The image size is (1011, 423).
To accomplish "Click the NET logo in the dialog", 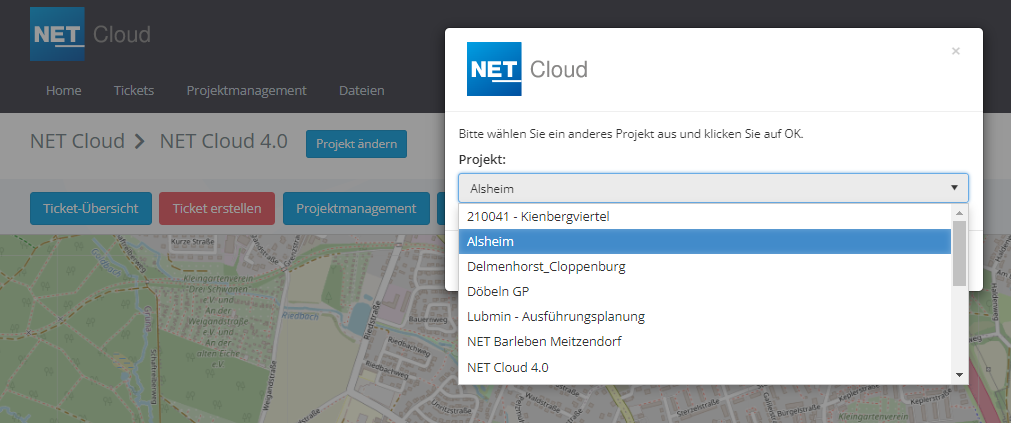I will click(494, 69).
